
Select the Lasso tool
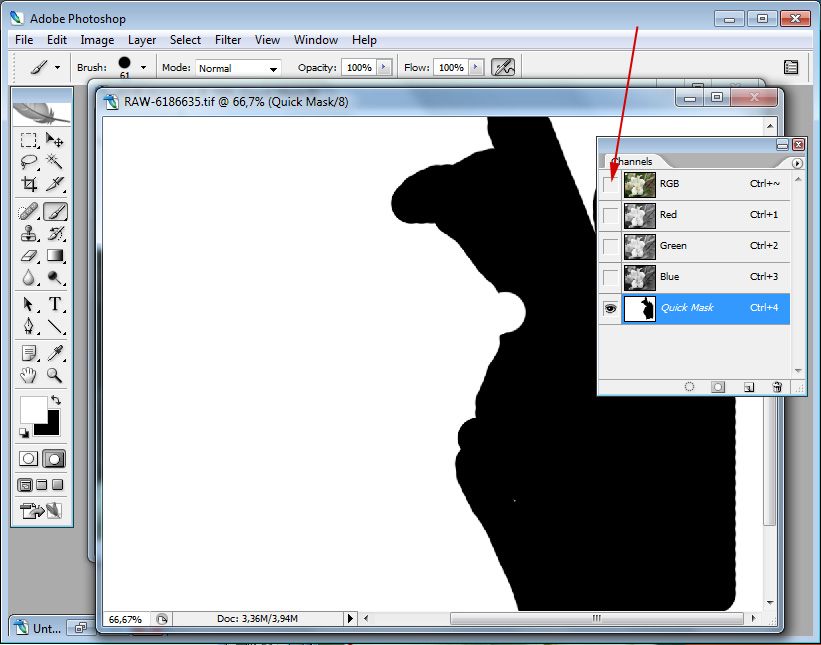coord(29,162)
